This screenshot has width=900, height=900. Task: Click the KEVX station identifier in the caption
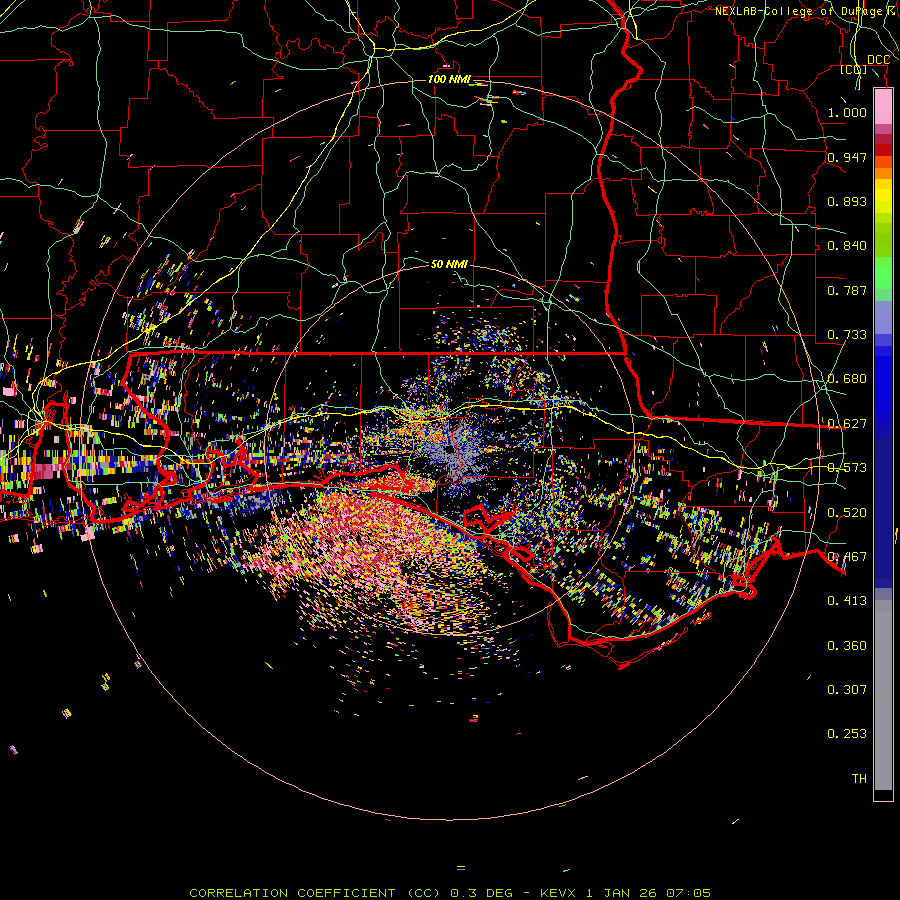(560, 893)
